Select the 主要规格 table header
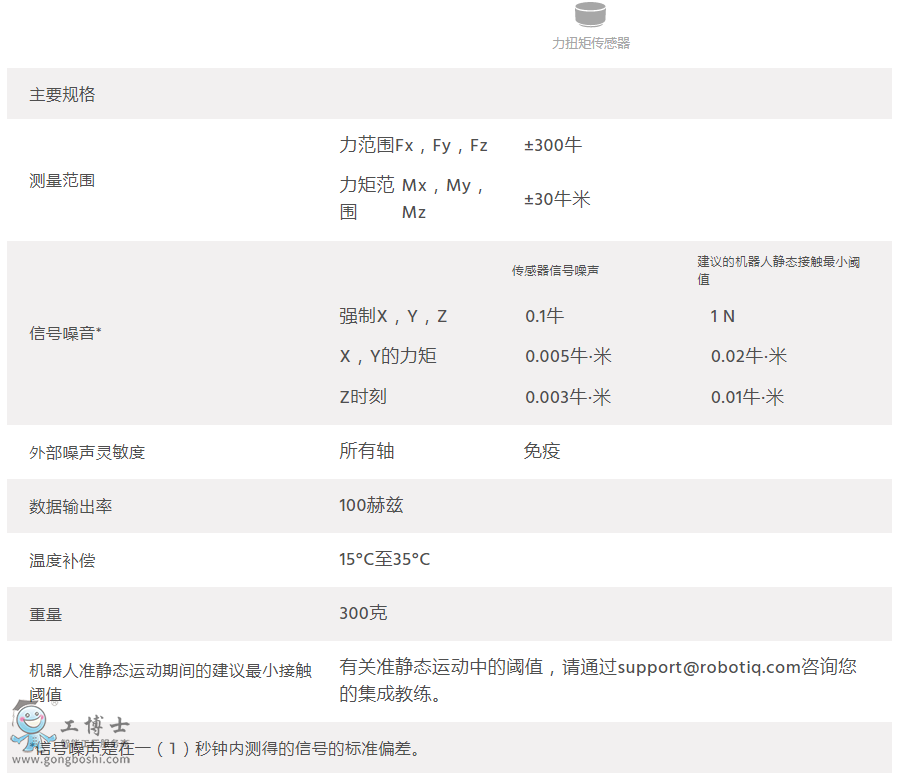The height and width of the screenshot is (779, 901). pyautogui.click(x=62, y=95)
